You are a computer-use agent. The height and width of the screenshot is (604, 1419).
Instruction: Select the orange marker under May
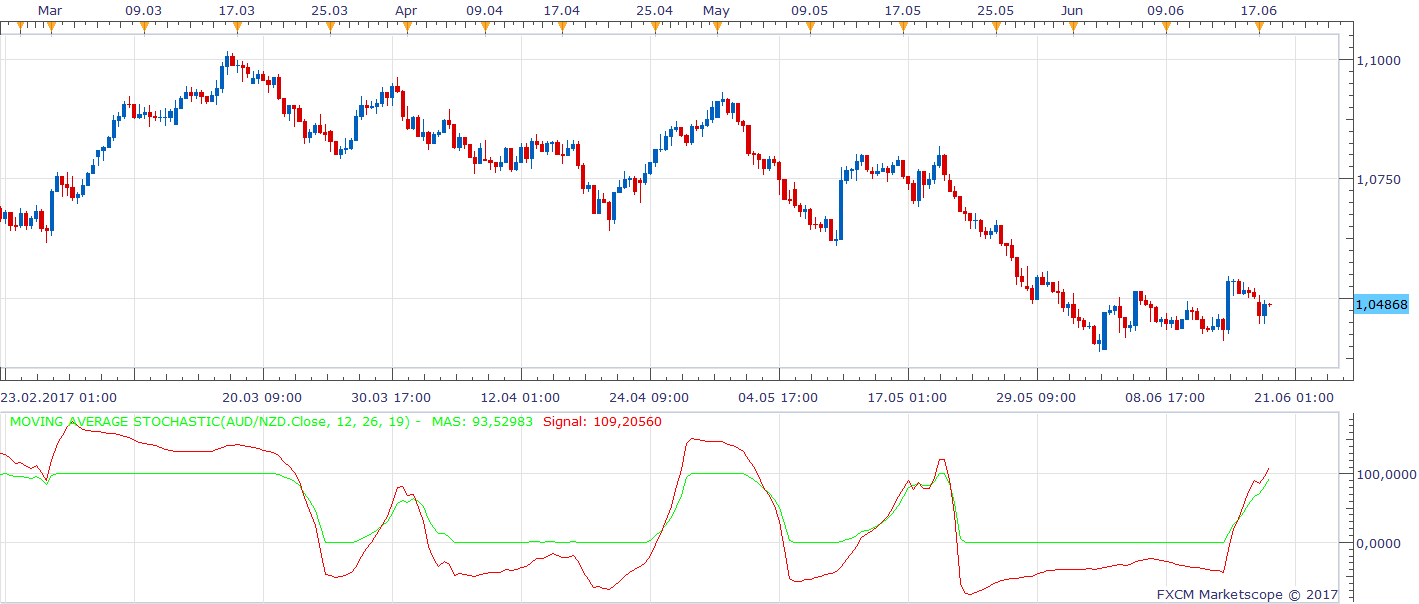coord(717,27)
